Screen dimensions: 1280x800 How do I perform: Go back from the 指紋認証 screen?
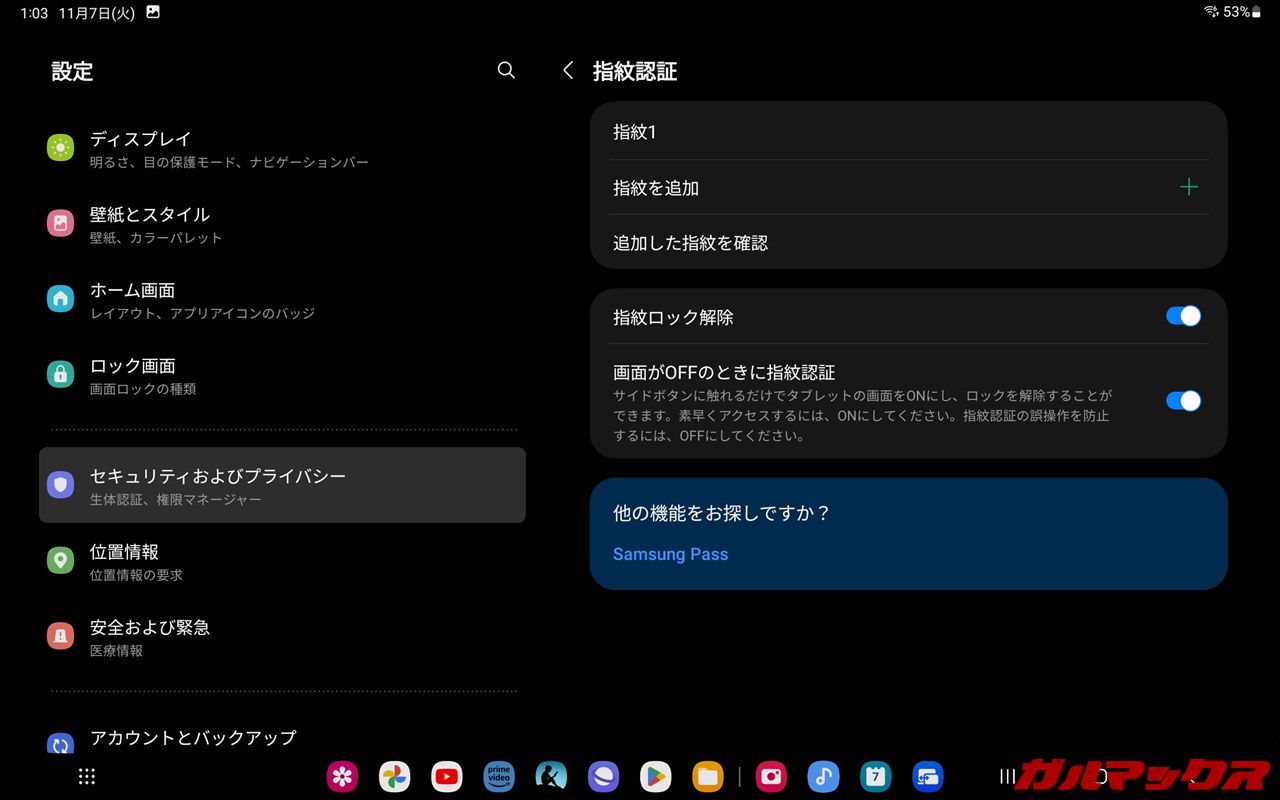pyautogui.click(x=568, y=70)
